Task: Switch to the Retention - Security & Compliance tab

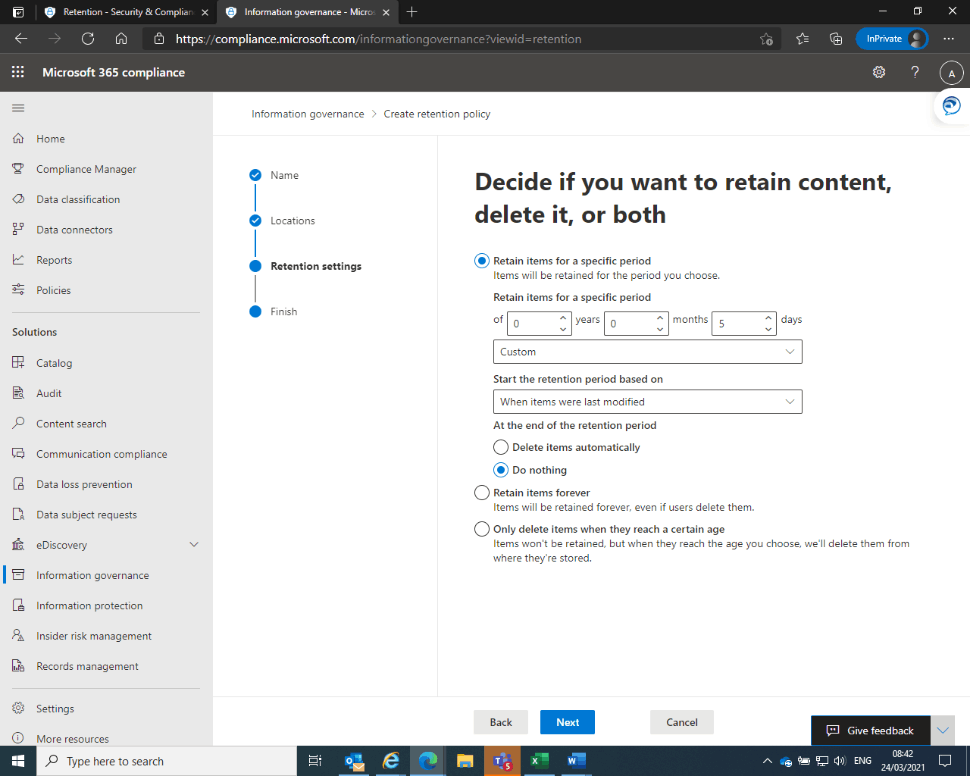Action: pos(128,12)
